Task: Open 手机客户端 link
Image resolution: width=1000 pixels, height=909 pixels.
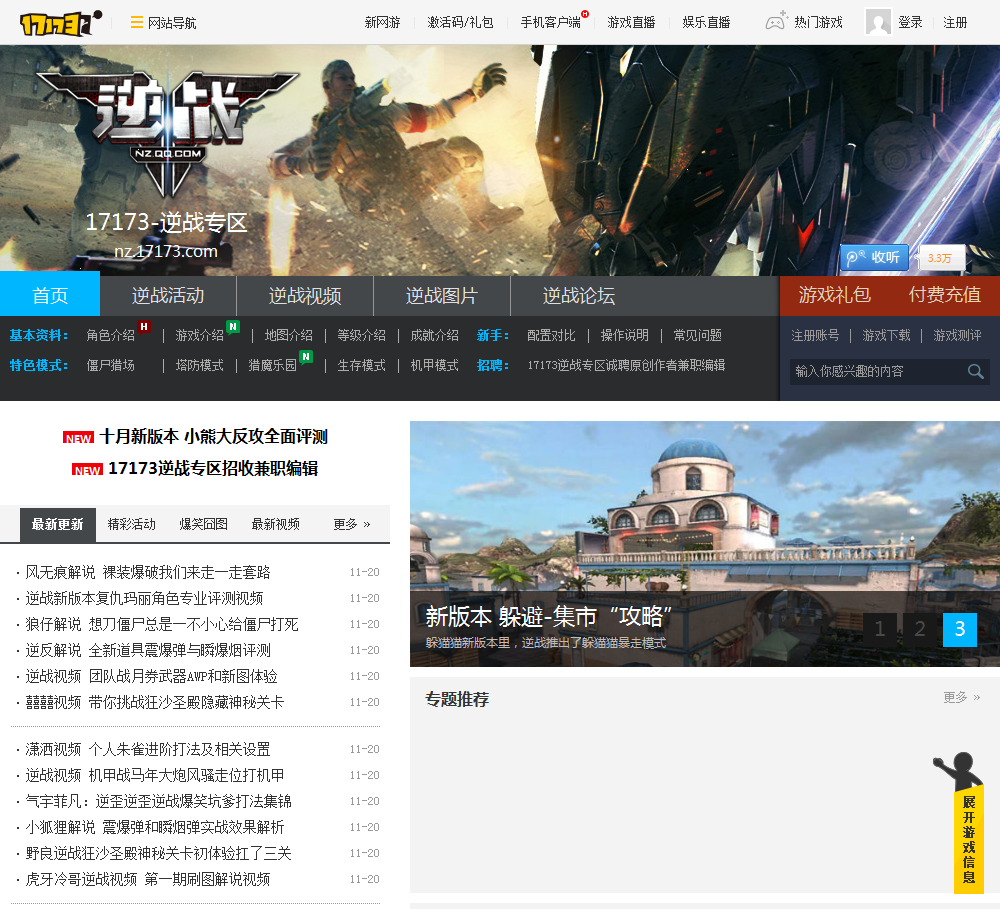Action: (x=551, y=22)
